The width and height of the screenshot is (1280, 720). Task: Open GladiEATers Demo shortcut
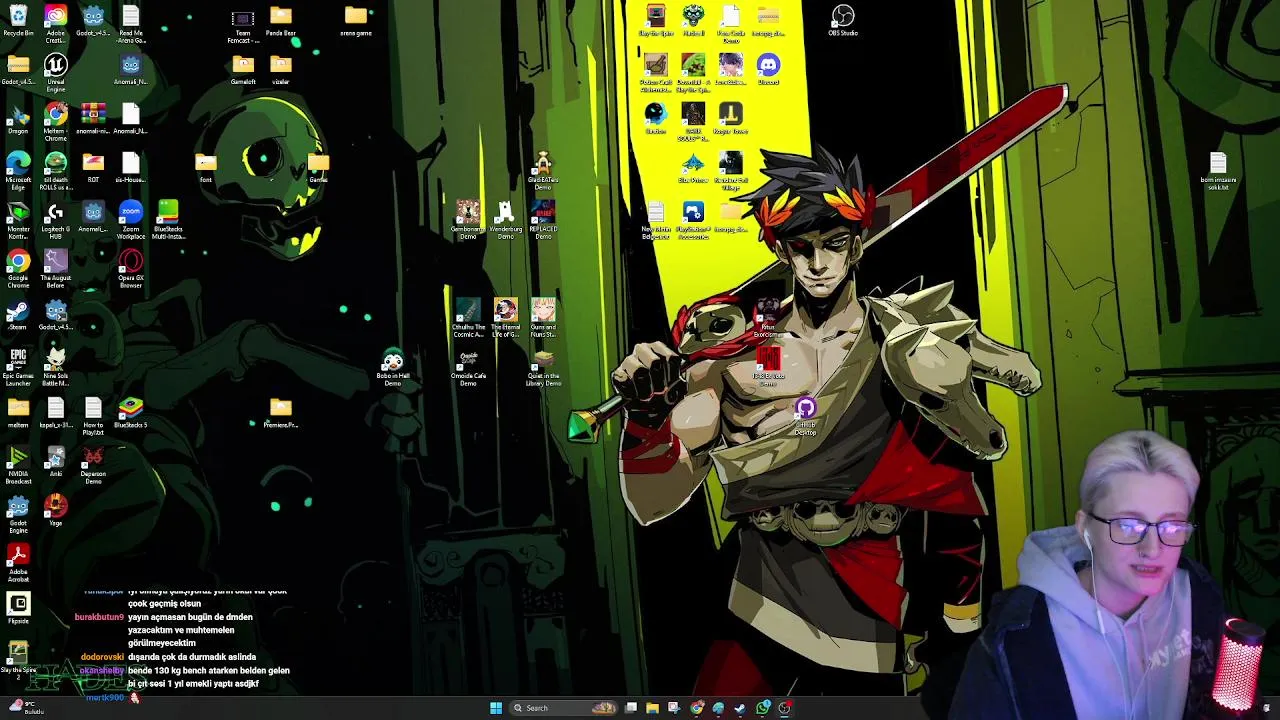543,171
